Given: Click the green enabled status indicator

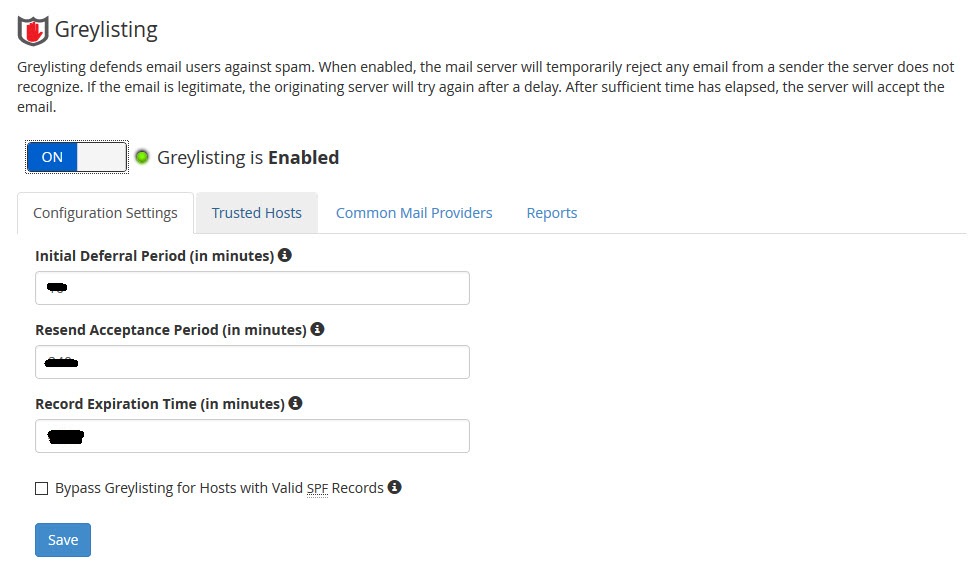Looking at the screenshot, I should (x=142, y=157).
